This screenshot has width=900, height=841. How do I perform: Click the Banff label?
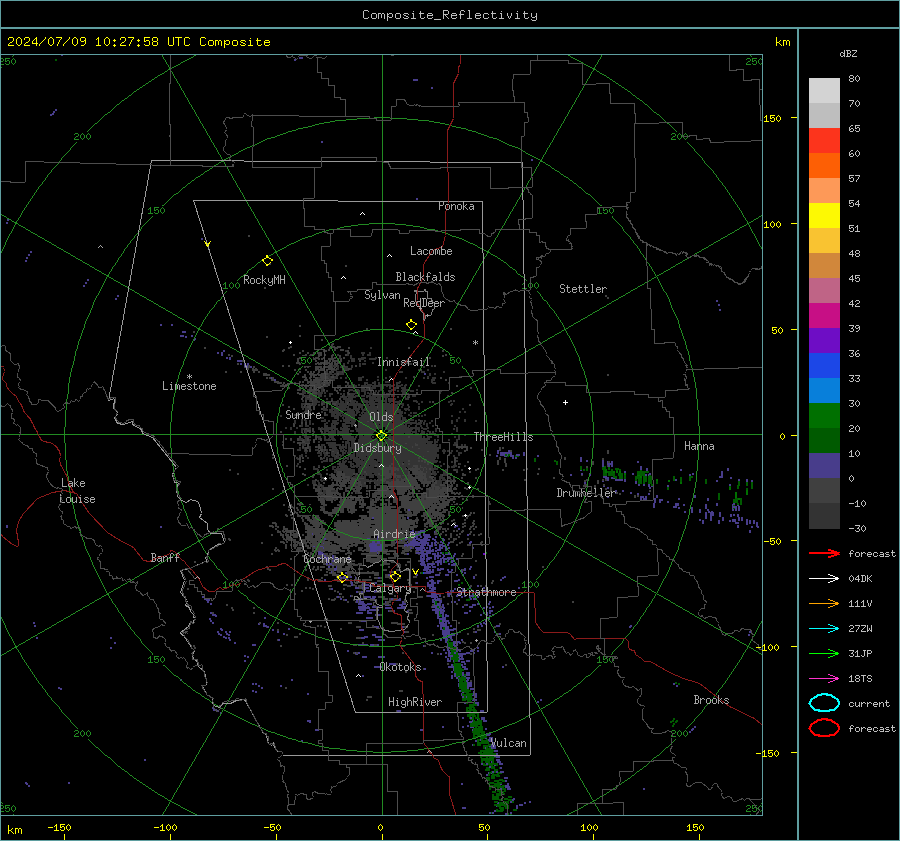pos(165,558)
